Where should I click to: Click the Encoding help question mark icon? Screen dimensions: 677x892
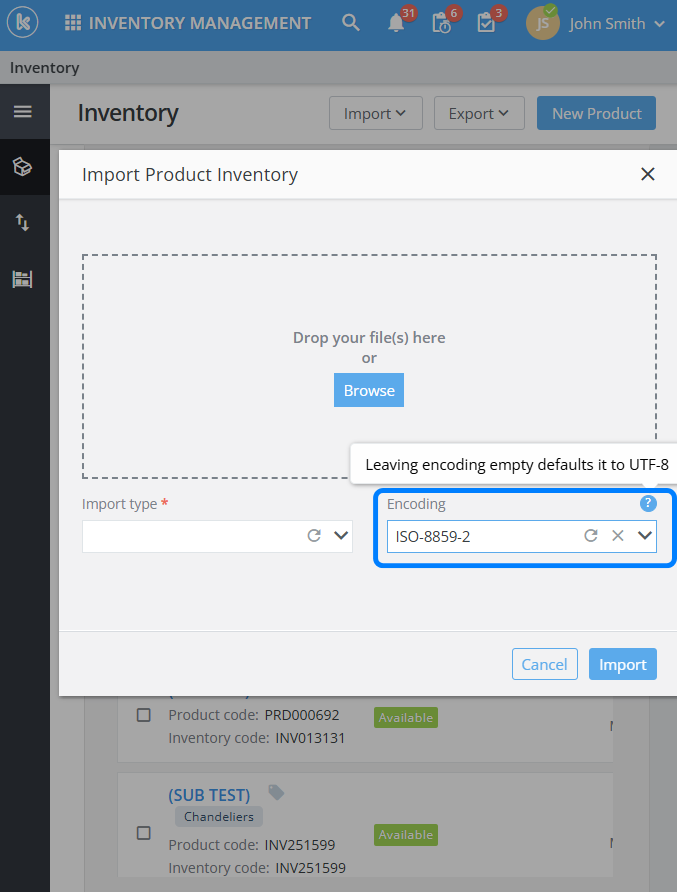[648, 503]
